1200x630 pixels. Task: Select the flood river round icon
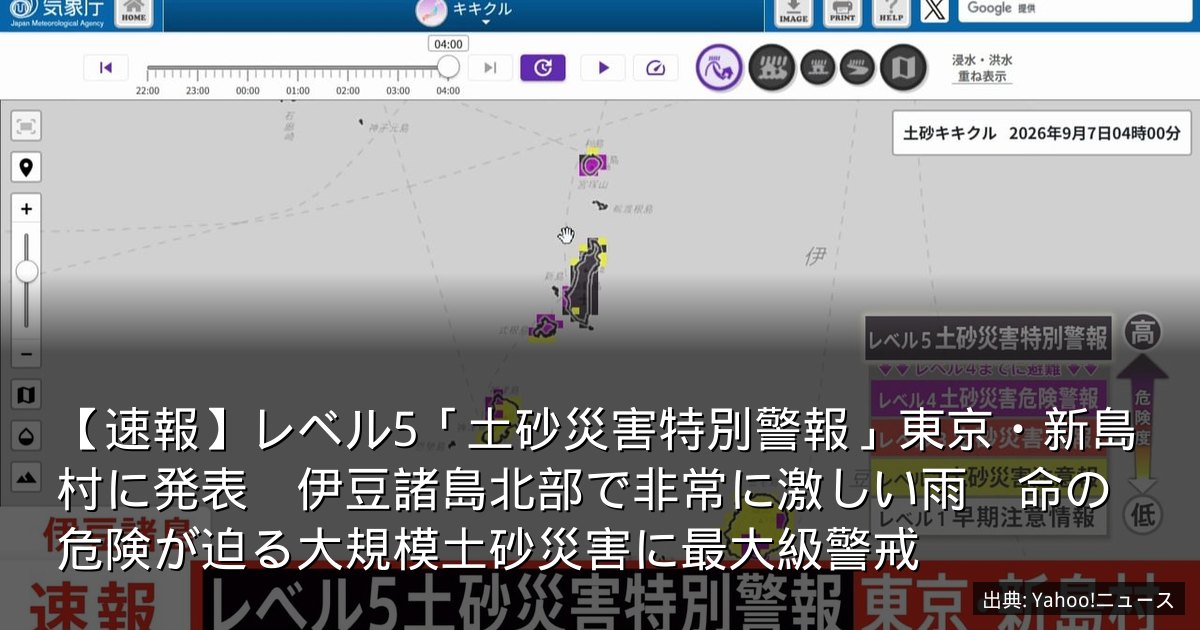point(857,68)
